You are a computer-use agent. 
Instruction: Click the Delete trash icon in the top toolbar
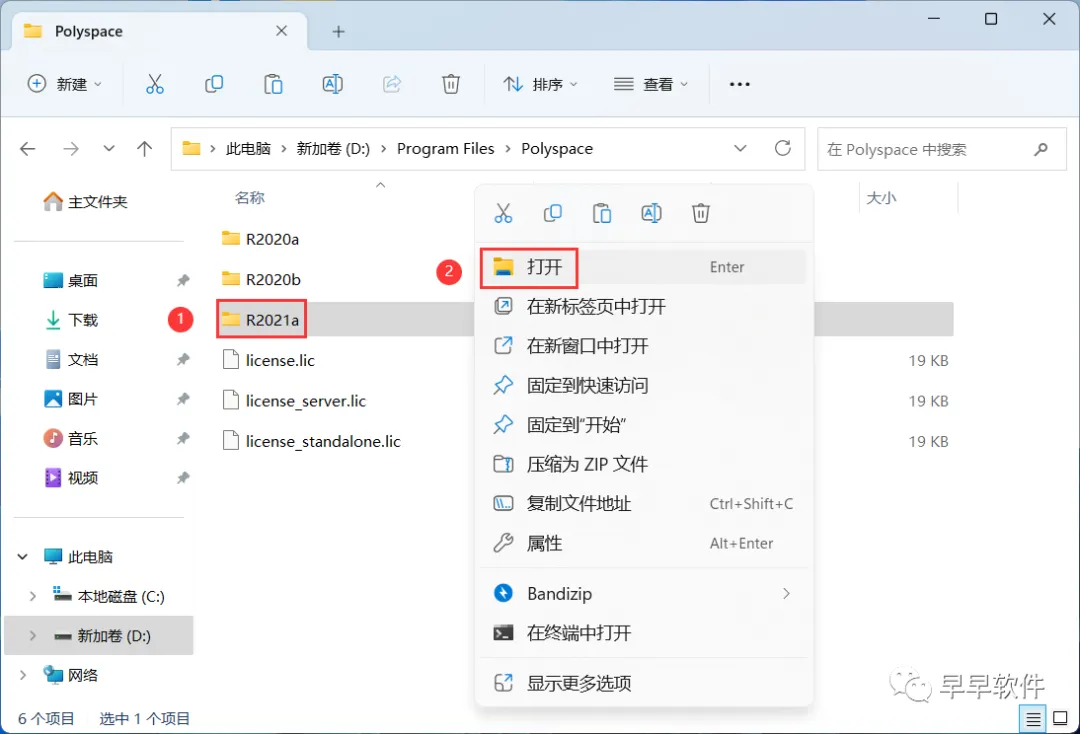pos(450,84)
